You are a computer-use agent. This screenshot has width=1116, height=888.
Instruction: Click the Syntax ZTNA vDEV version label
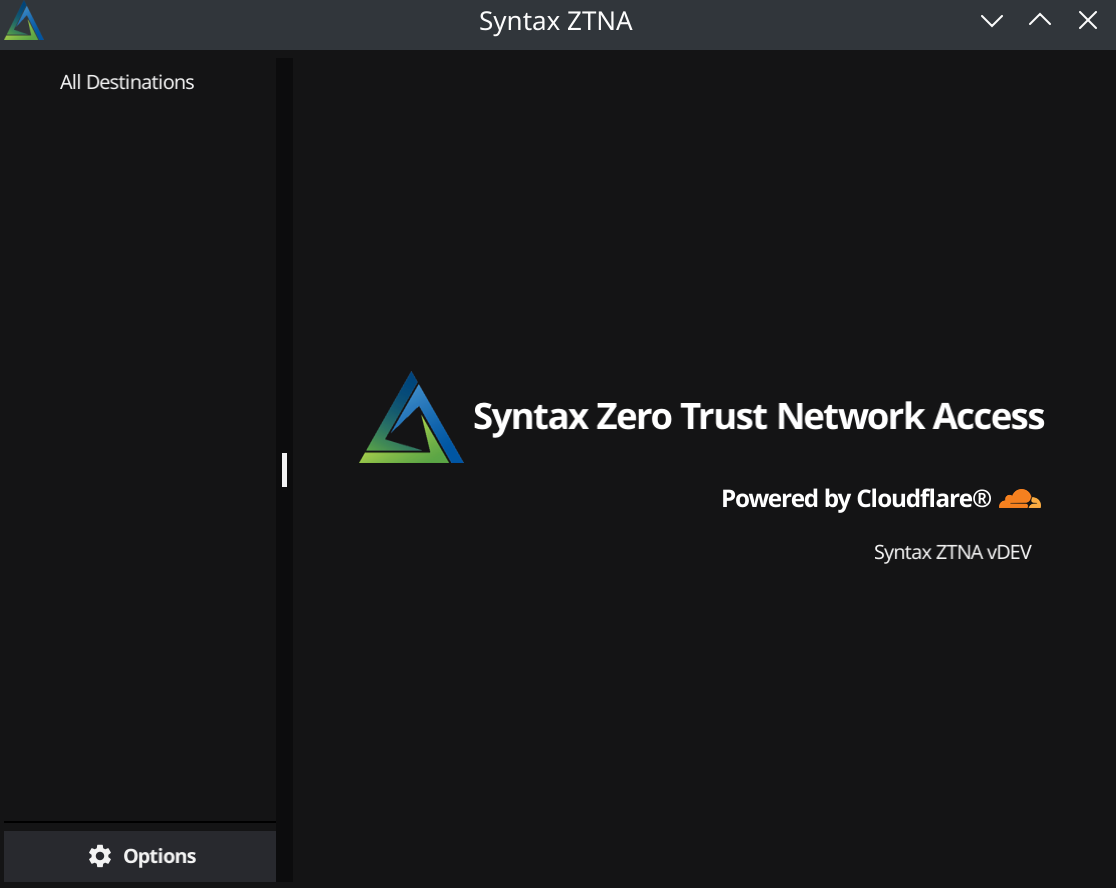tap(952, 552)
